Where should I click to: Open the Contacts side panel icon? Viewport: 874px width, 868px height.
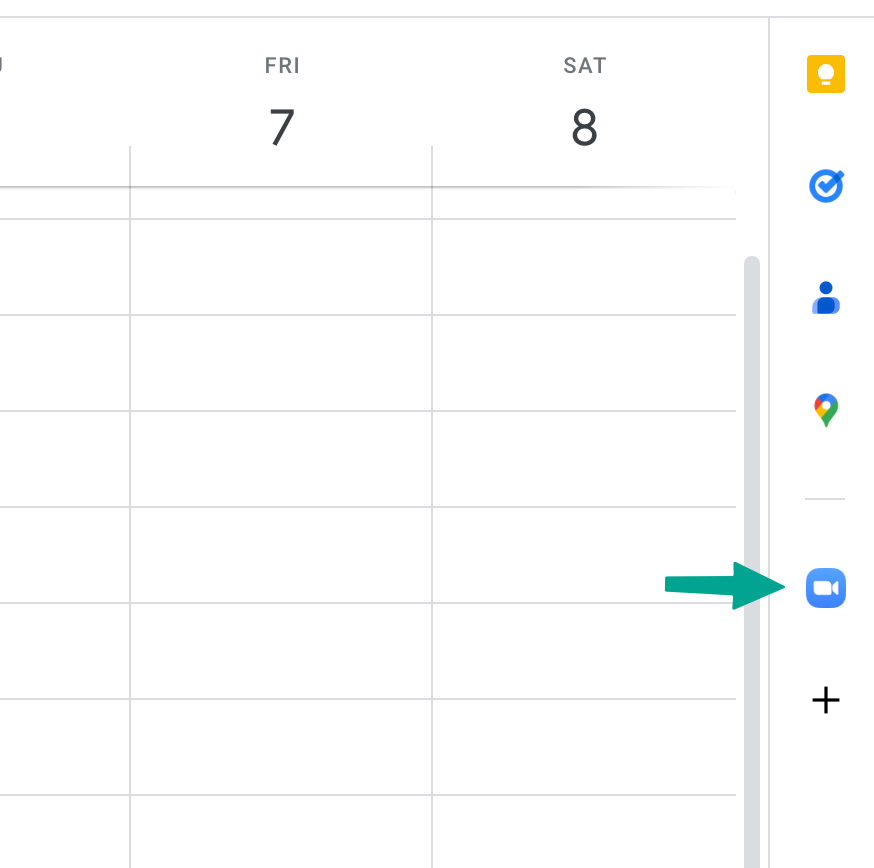click(826, 298)
